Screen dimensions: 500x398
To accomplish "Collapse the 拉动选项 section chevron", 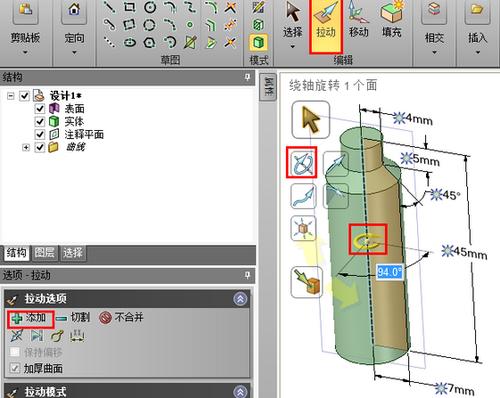I will point(240,299).
